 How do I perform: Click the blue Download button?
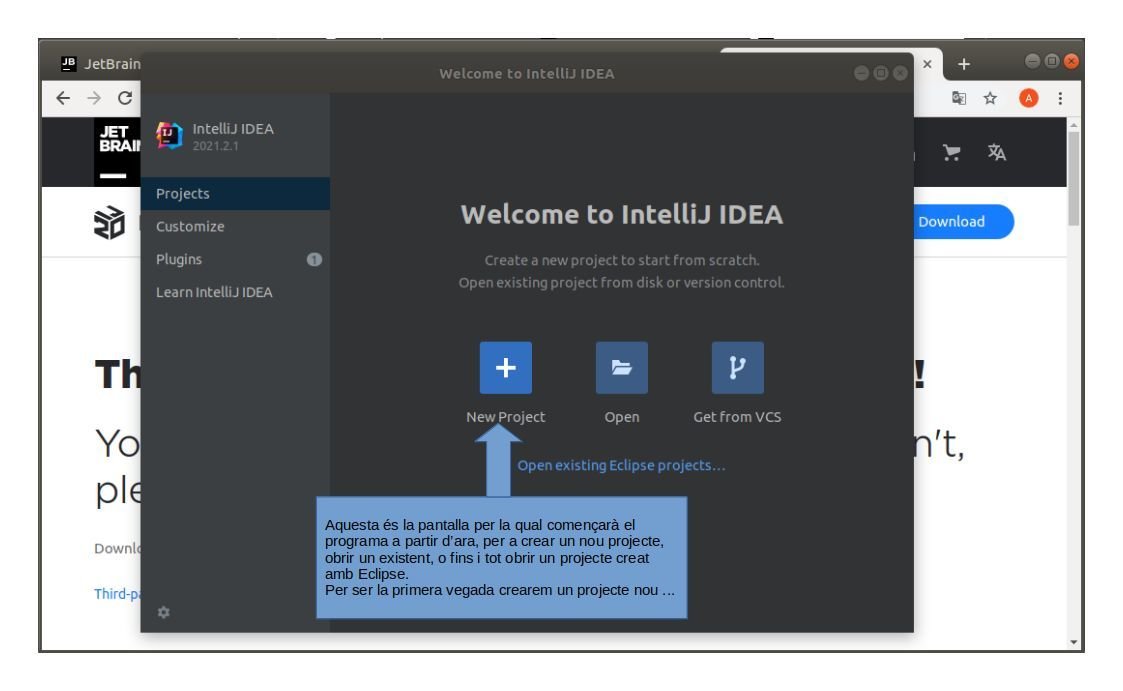pyautogui.click(x=963, y=222)
